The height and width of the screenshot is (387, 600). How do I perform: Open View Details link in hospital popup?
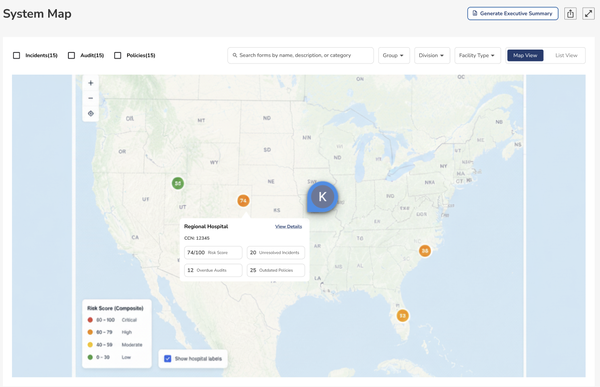(289, 227)
